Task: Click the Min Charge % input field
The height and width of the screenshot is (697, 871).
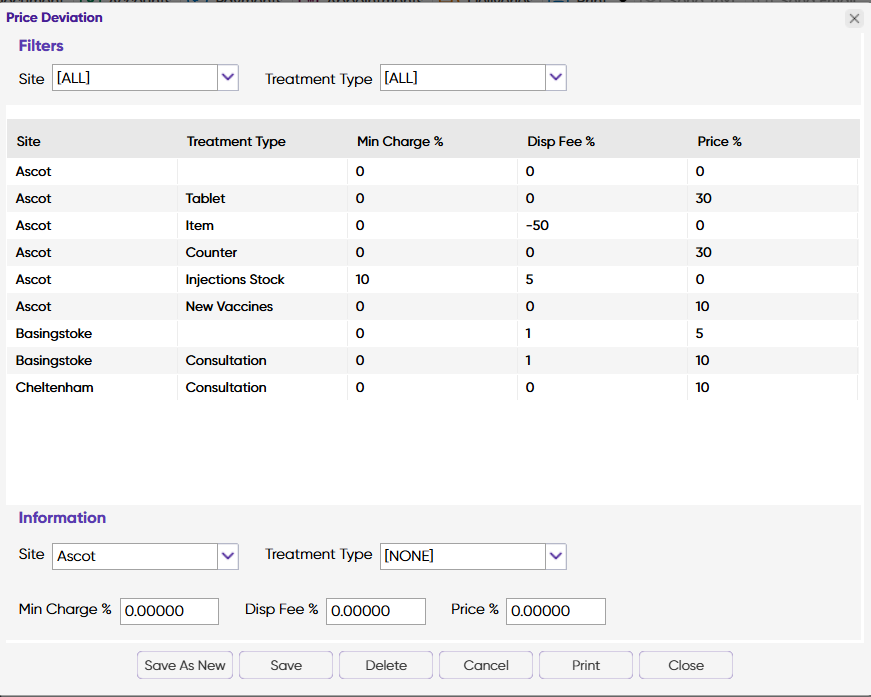Action: click(169, 611)
